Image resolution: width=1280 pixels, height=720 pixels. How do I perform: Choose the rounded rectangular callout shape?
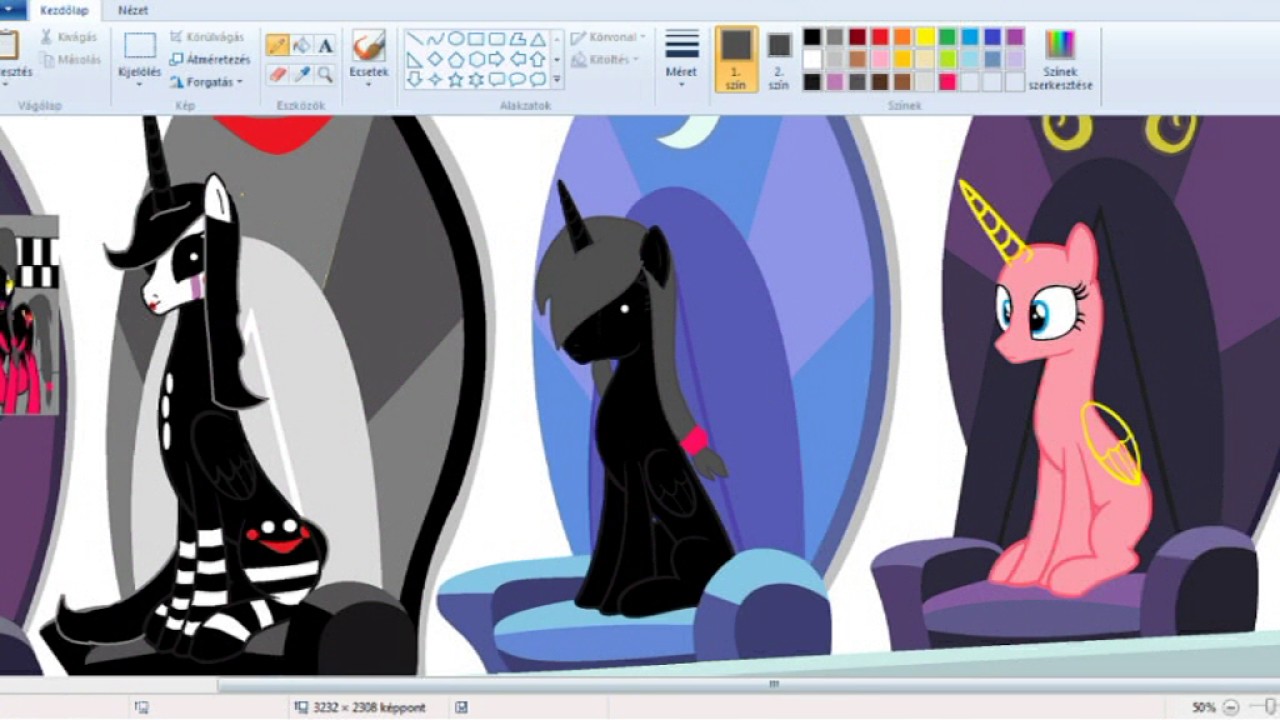click(x=497, y=79)
